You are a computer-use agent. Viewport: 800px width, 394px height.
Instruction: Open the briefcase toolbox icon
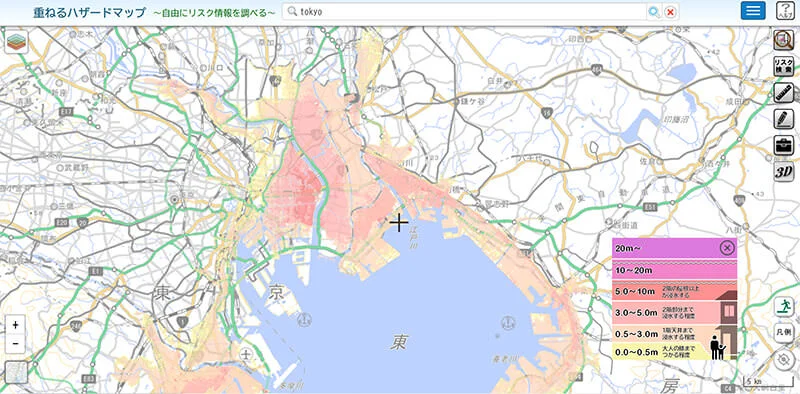point(783,145)
